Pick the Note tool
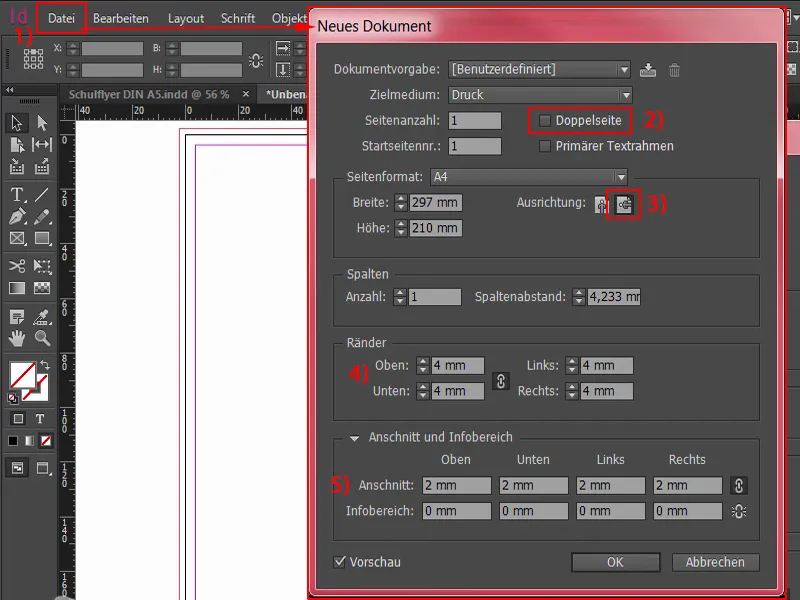This screenshot has height=600, width=800. (17, 317)
